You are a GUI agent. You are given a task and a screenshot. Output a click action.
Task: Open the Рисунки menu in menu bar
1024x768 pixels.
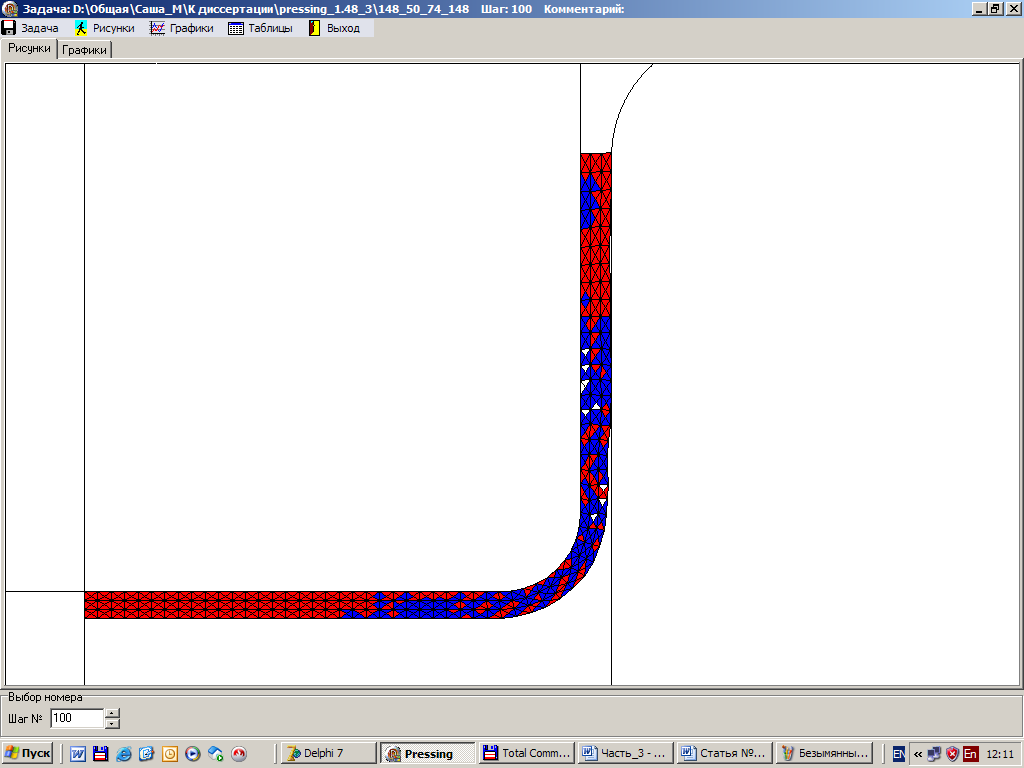pyautogui.click(x=104, y=28)
